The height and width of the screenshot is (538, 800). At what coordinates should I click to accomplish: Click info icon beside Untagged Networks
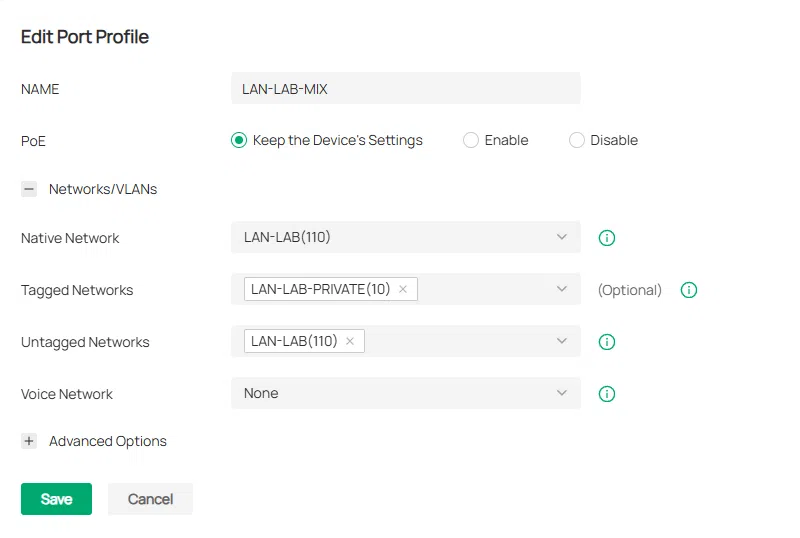click(x=606, y=342)
